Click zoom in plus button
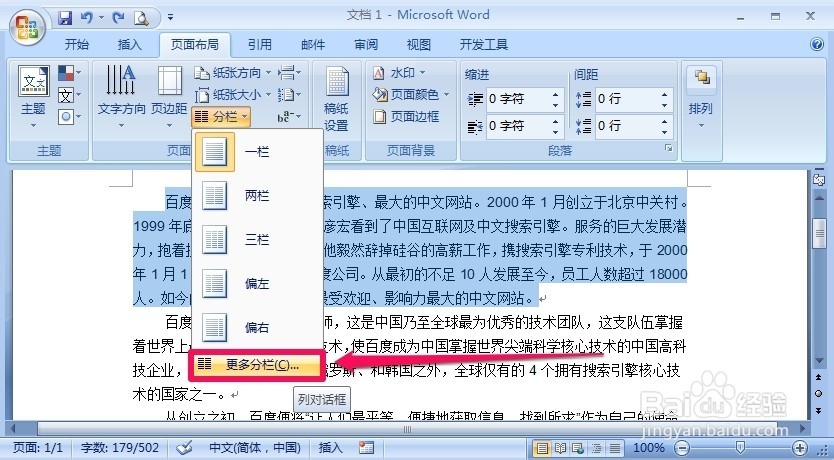Image resolution: width=834 pixels, height=460 pixels. coord(800,448)
